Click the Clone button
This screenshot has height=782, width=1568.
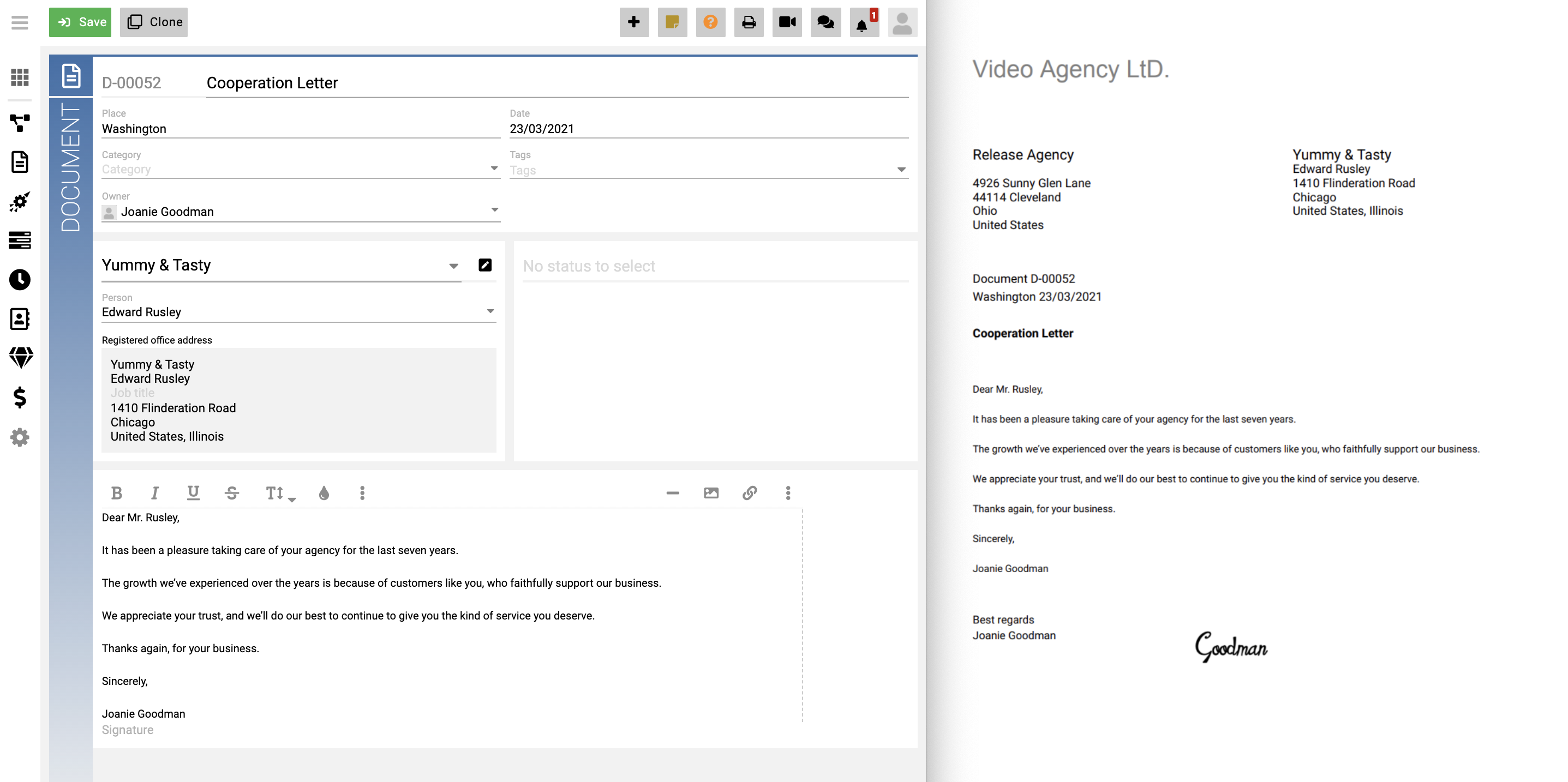pos(153,22)
